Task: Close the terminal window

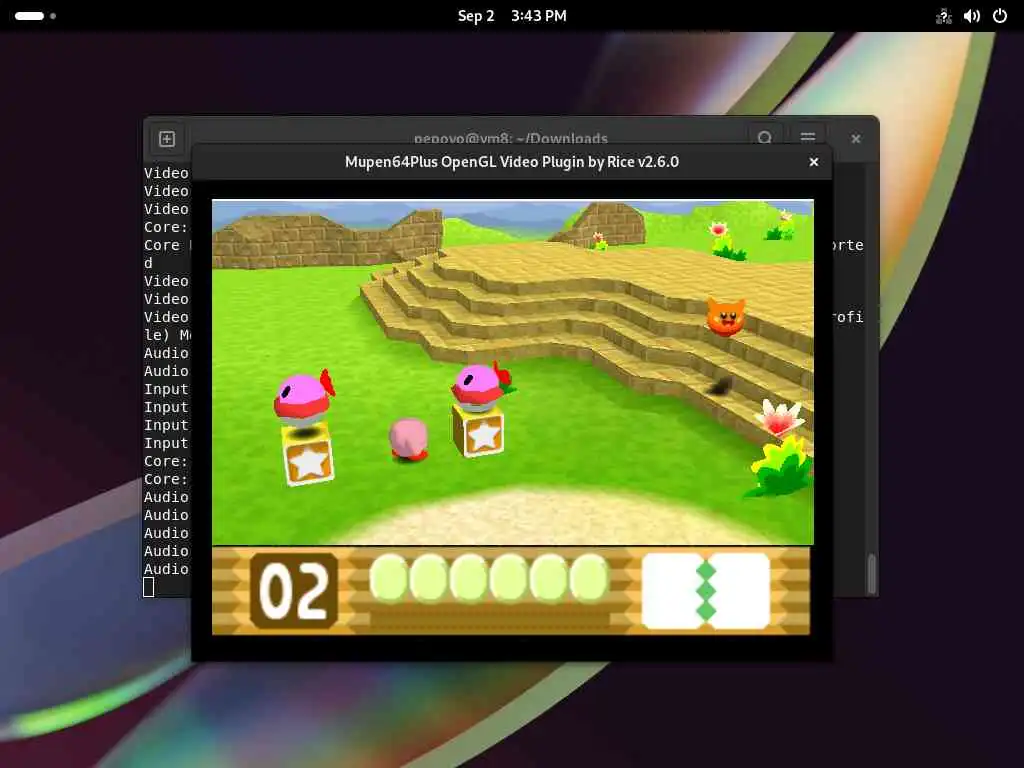Action: point(856,138)
